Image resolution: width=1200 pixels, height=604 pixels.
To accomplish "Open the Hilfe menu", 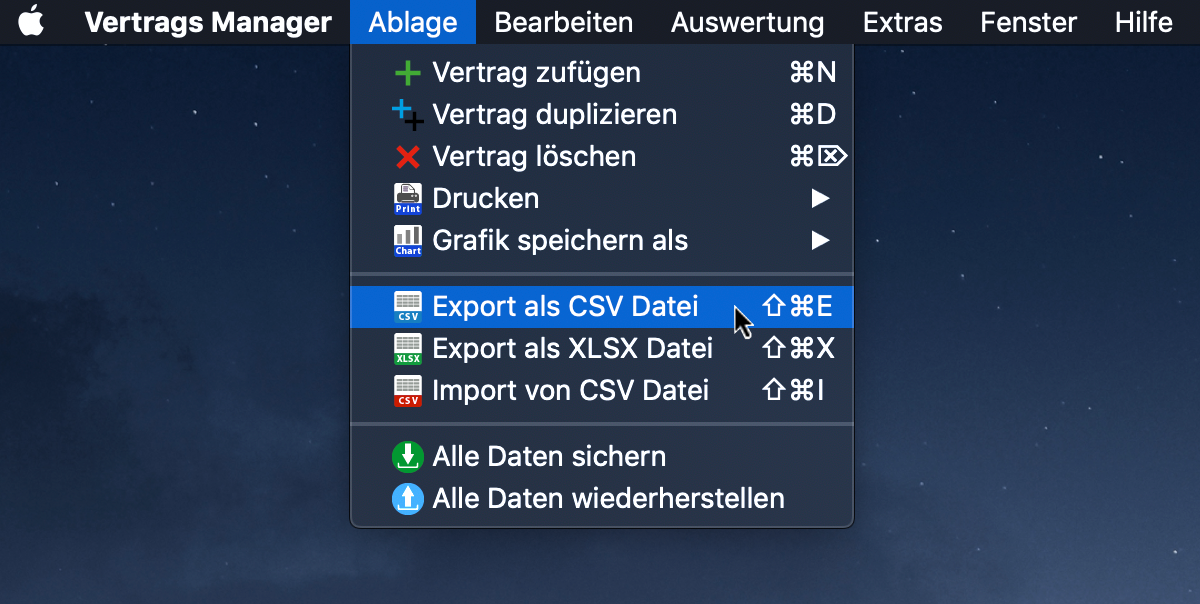I will pos(1144,22).
